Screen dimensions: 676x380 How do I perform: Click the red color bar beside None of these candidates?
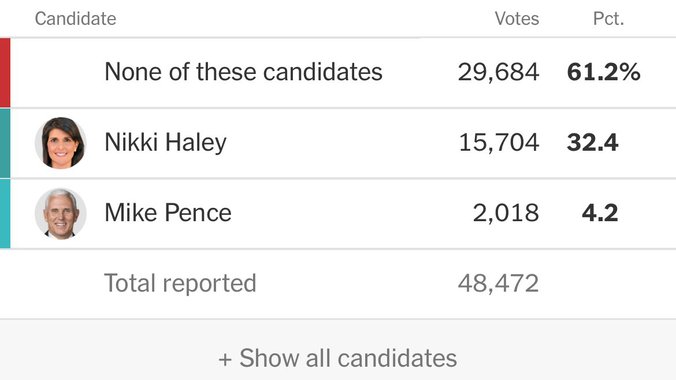click(5, 72)
